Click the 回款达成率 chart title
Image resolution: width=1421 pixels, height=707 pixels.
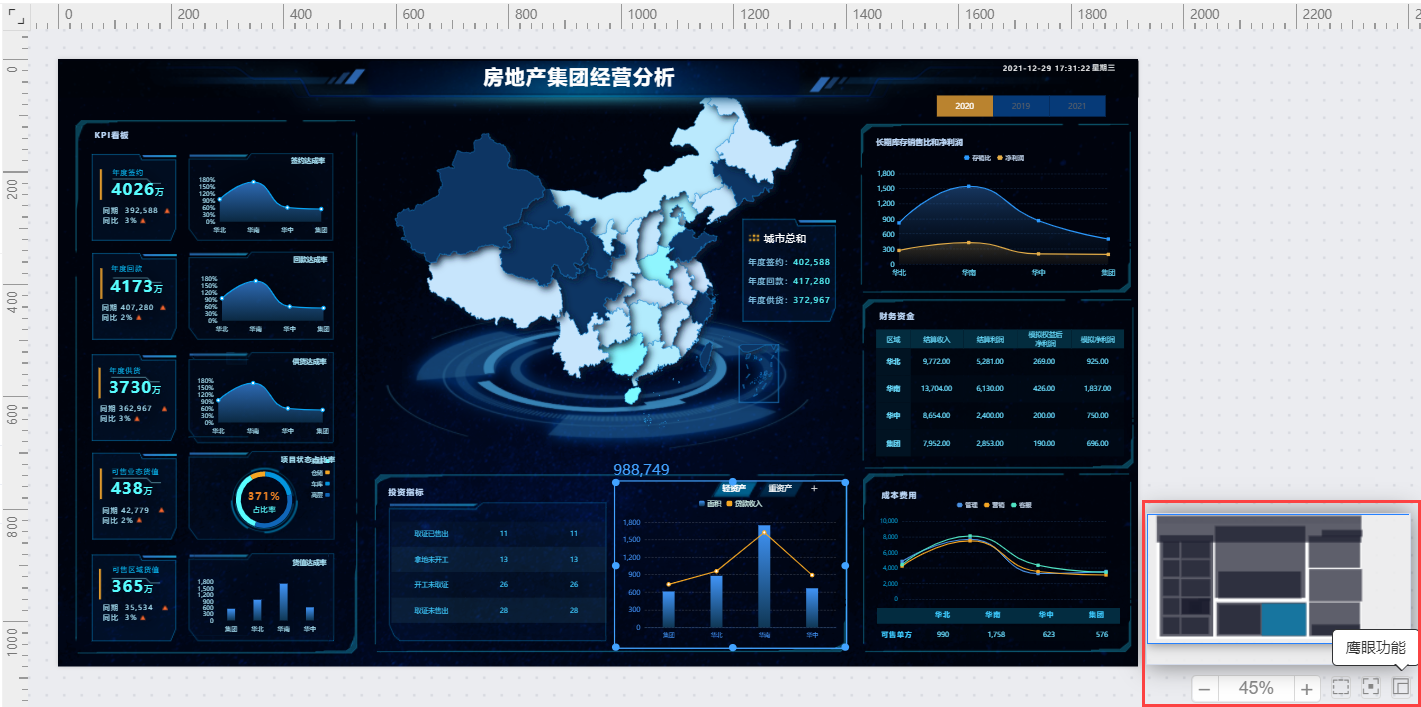(310, 259)
